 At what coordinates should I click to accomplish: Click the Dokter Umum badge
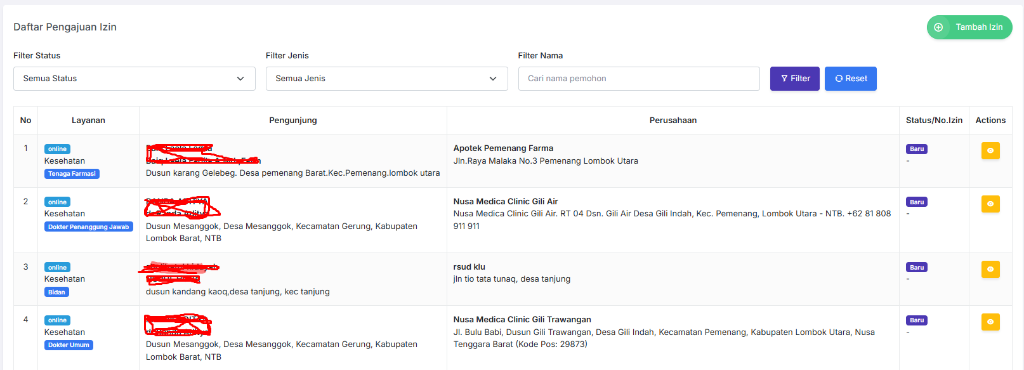[69, 345]
